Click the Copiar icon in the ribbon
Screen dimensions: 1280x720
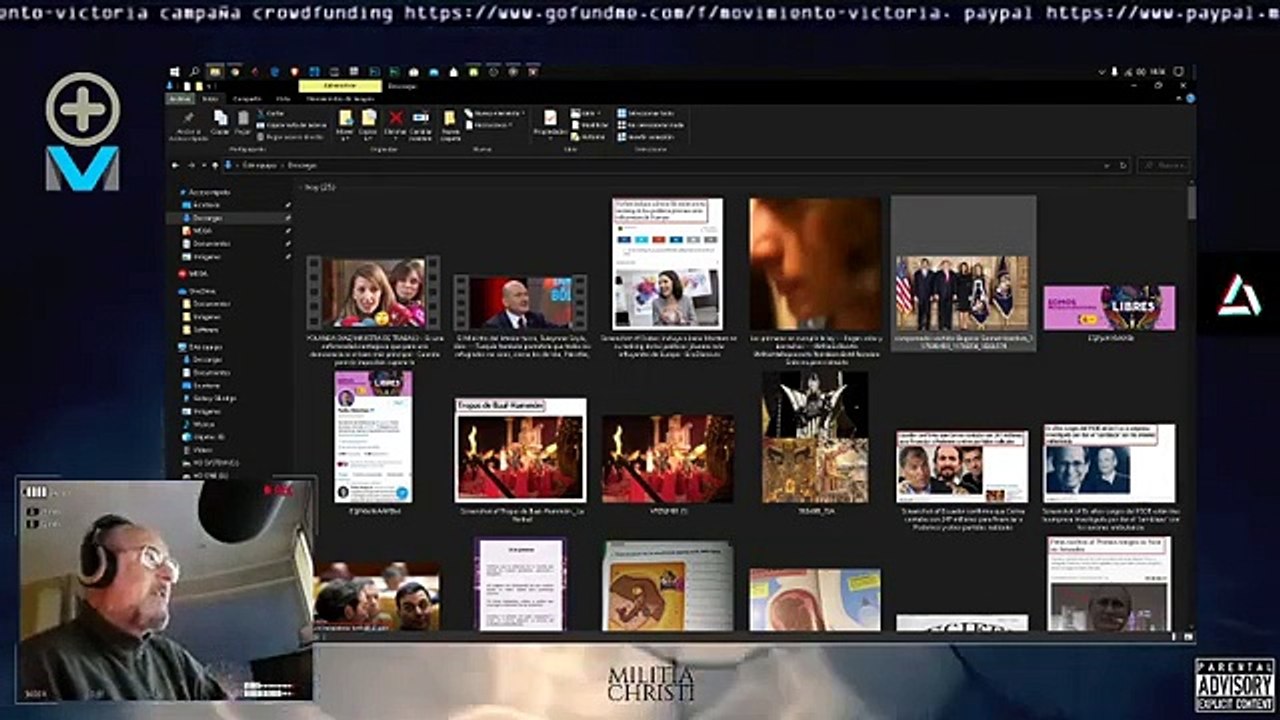click(x=221, y=117)
